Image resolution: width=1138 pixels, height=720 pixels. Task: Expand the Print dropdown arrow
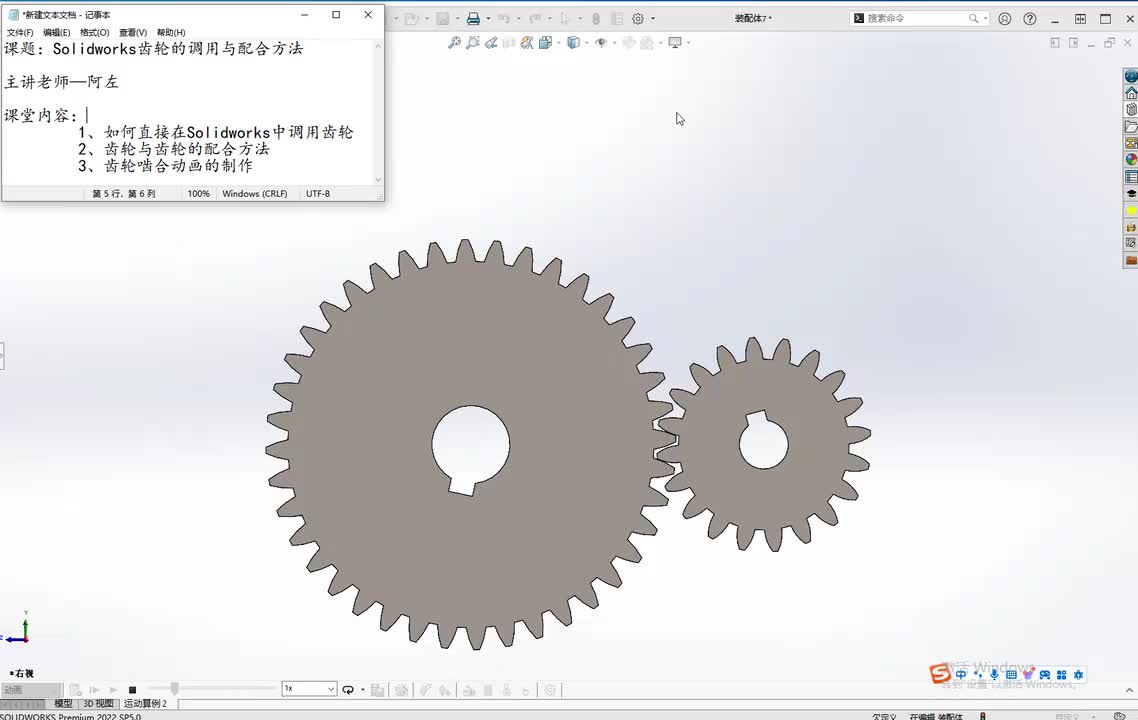[488, 19]
